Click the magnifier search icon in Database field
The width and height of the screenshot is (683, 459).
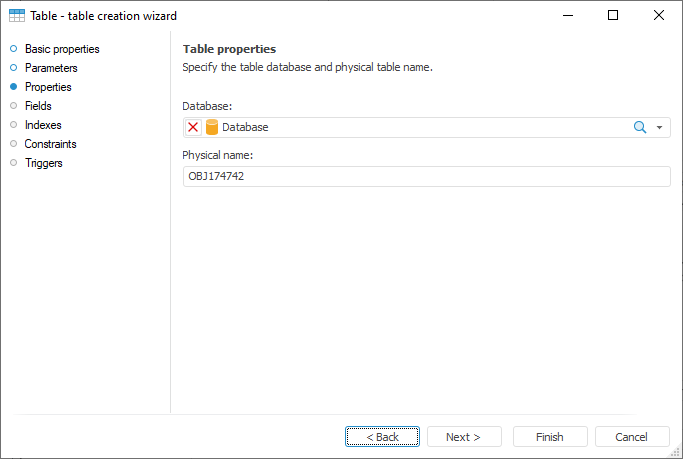(x=640, y=128)
